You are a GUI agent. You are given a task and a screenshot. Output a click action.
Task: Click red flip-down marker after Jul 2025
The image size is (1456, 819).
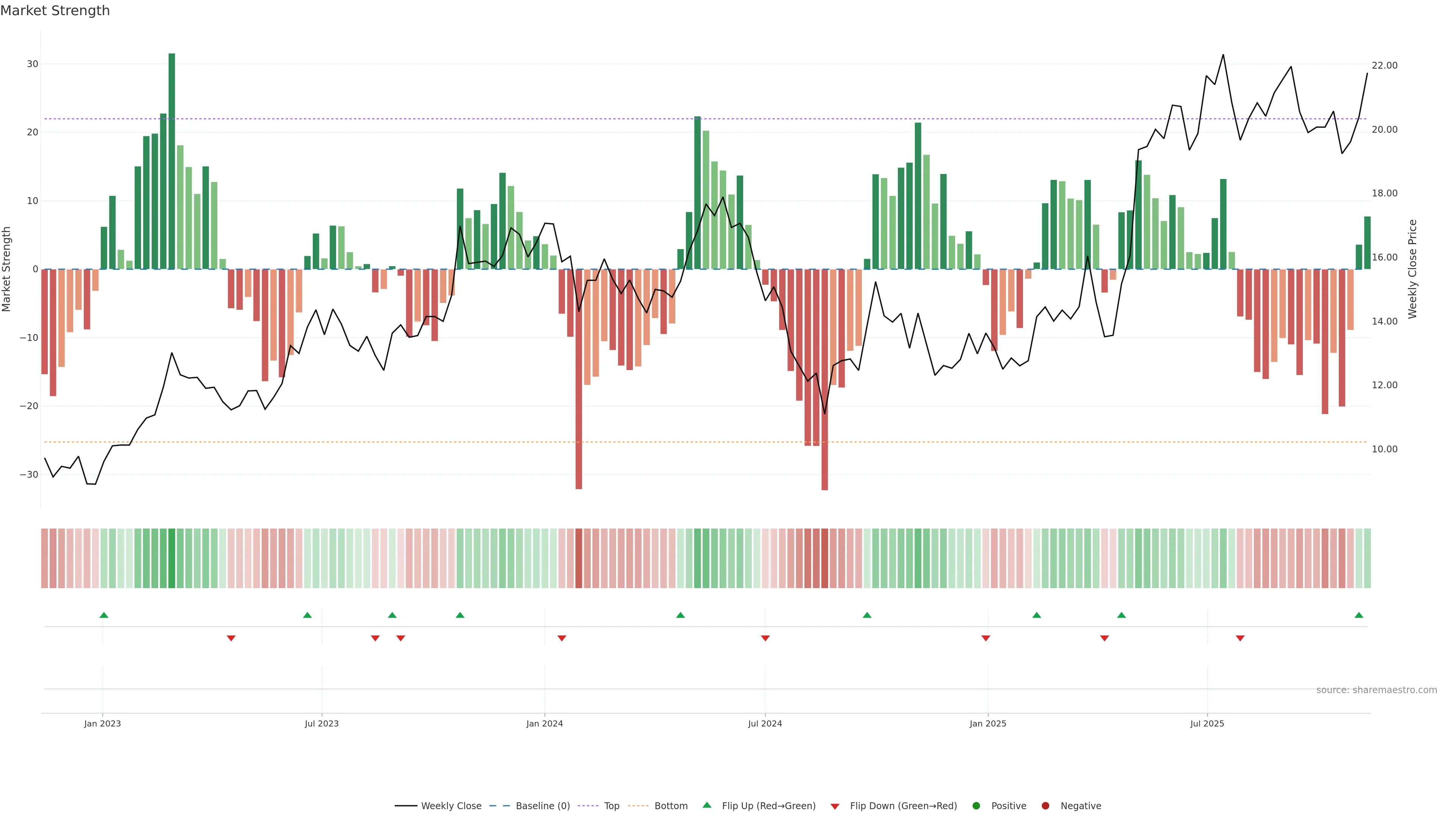point(1240,638)
